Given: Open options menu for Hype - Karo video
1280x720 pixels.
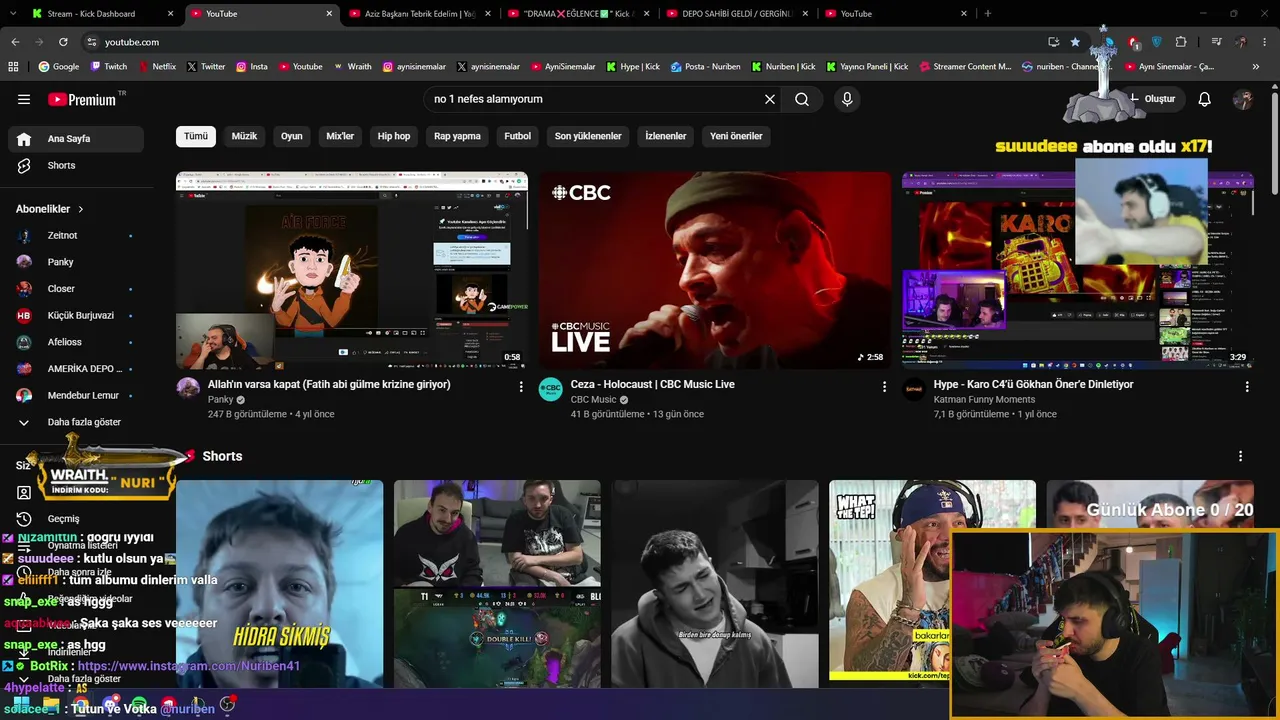Looking at the screenshot, I should pyautogui.click(x=1247, y=387).
